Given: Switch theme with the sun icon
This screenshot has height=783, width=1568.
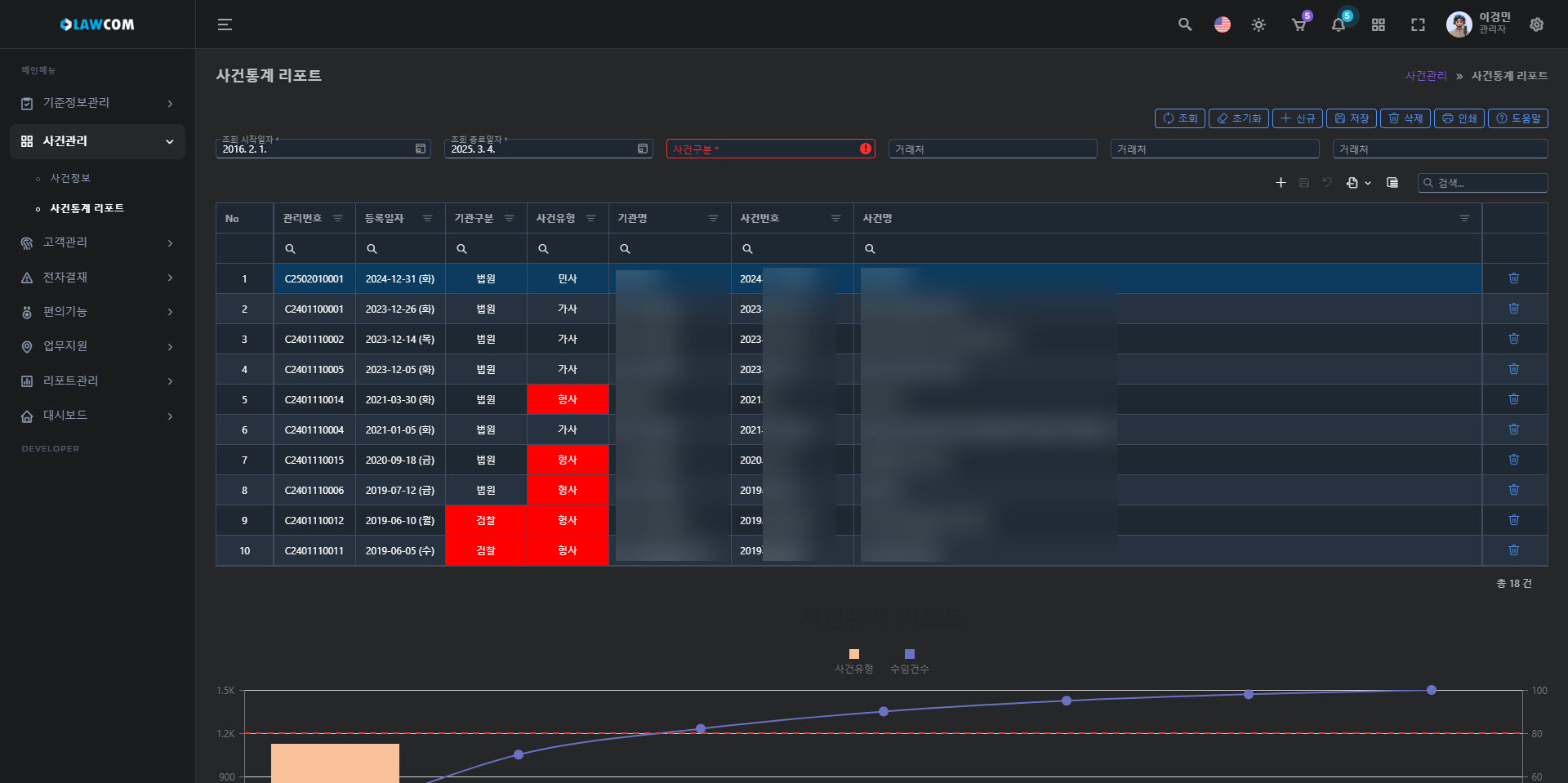Looking at the screenshot, I should 1258,25.
